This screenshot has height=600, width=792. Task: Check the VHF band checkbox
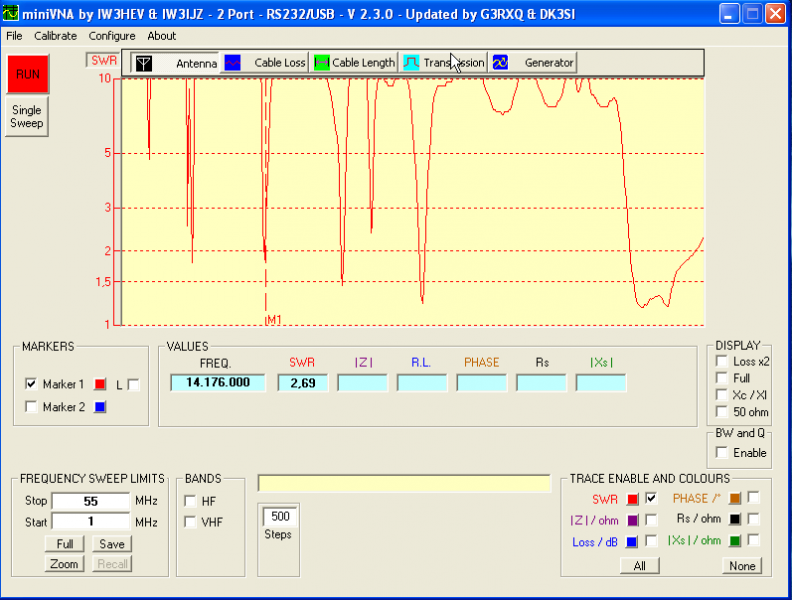(190, 522)
